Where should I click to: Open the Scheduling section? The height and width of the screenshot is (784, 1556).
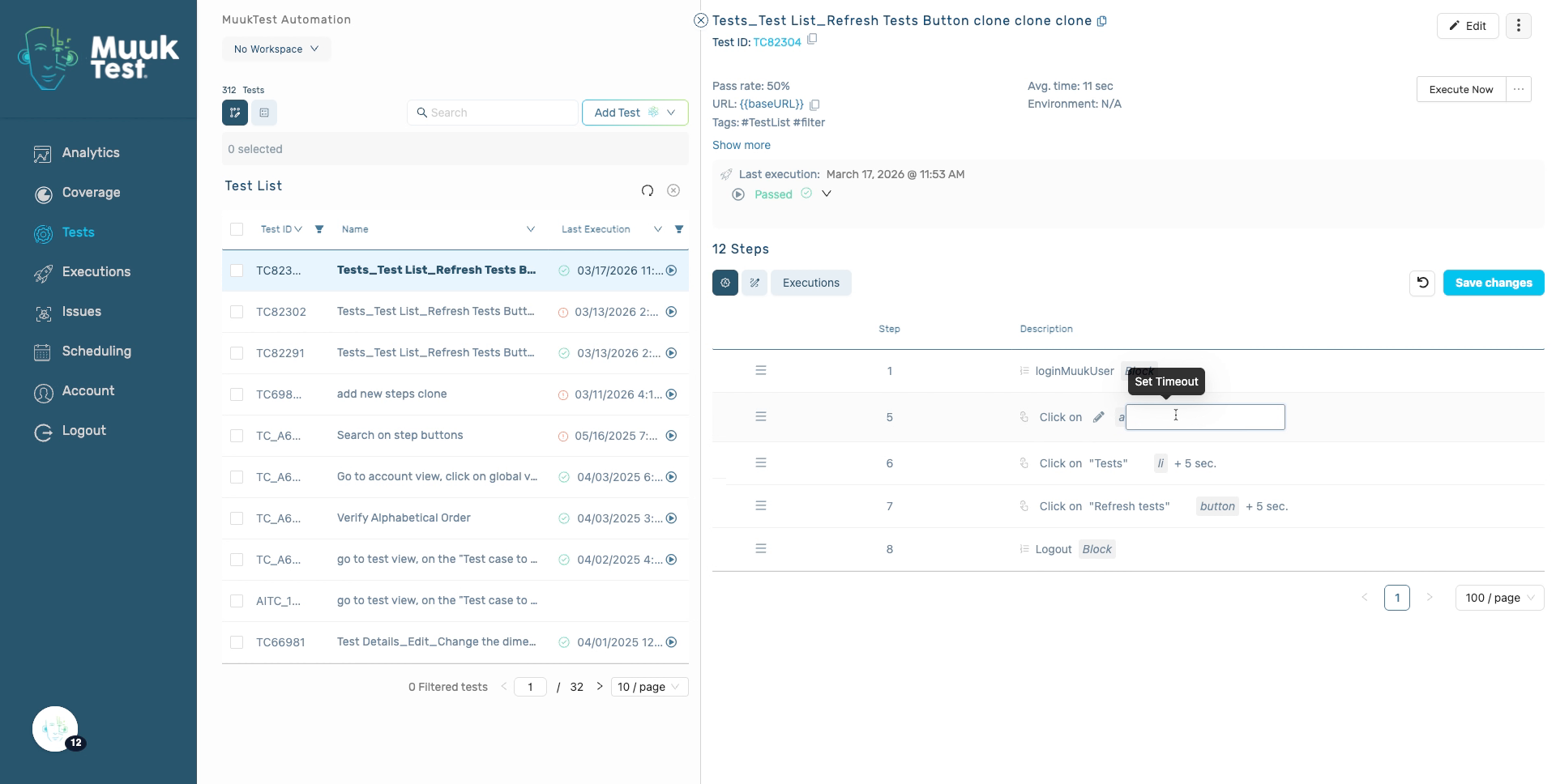(x=96, y=352)
